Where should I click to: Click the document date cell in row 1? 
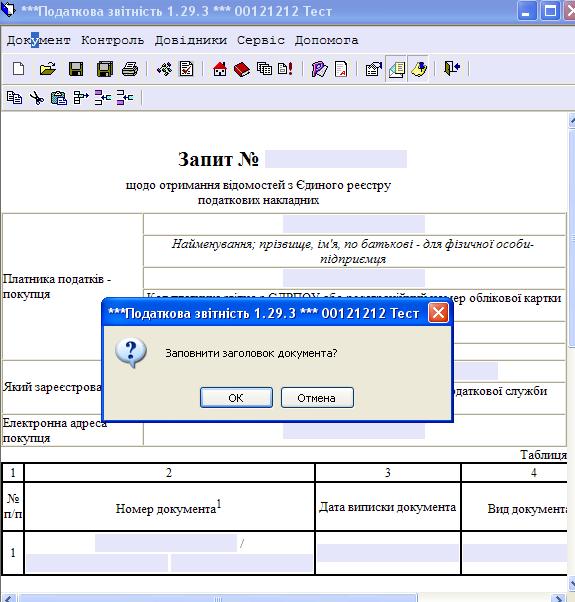click(388, 553)
